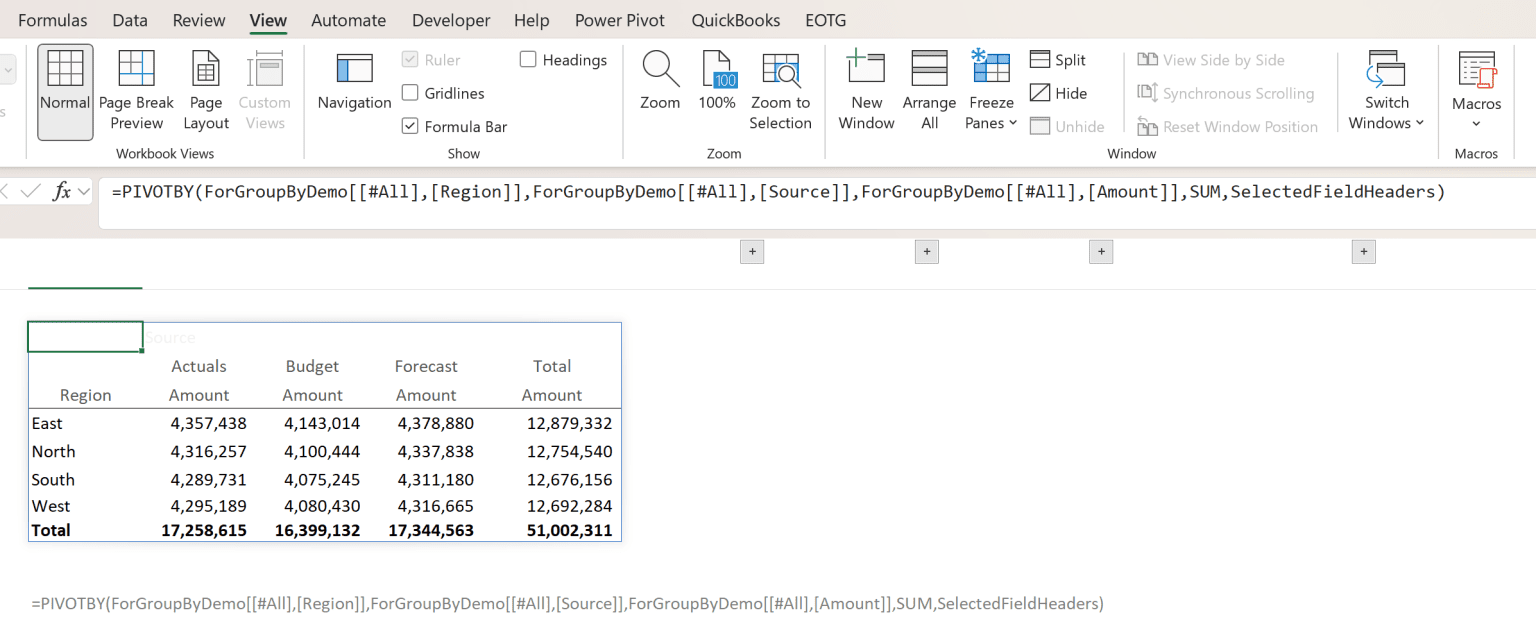Screen dimensions: 1536x640
Task: Set zoom to 100%
Action: (717, 80)
